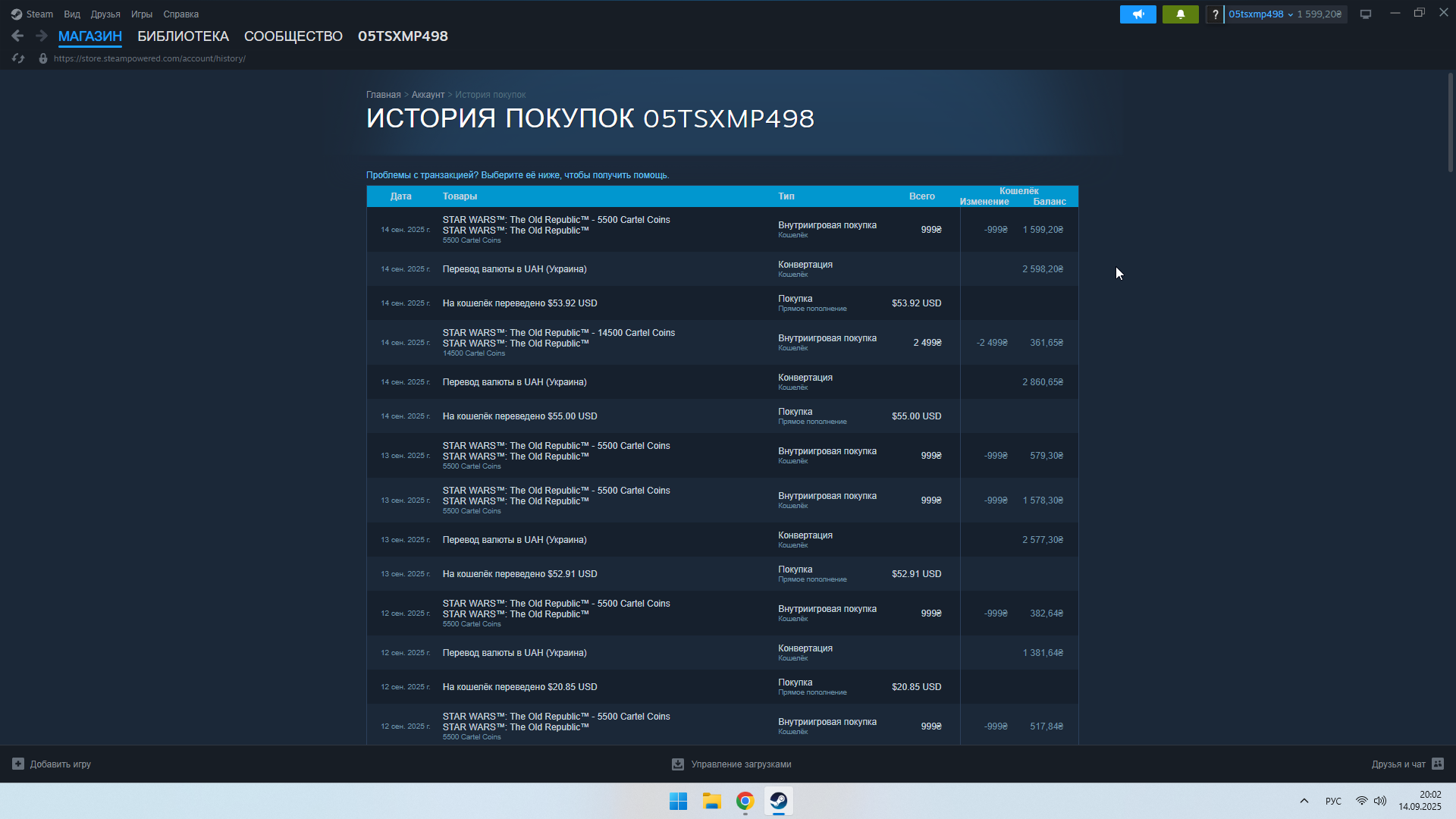Select the $52.91 USD wallet transfer row
Image resolution: width=1456 pixels, height=819 pixels.
[722, 574]
